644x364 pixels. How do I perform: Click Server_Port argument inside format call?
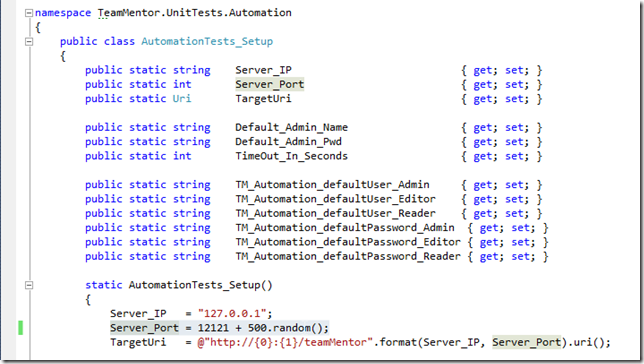click(x=527, y=342)
